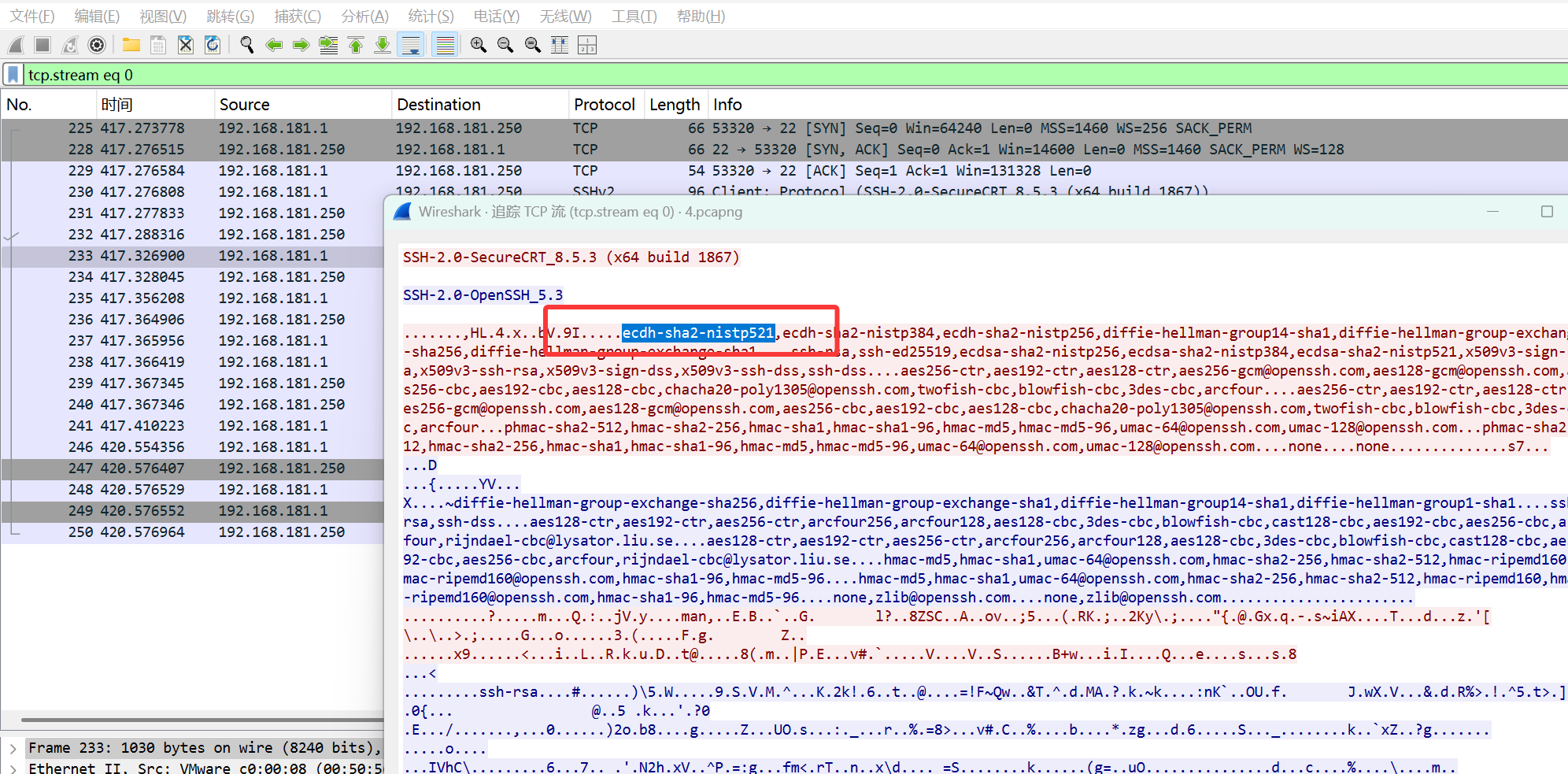Click the packet list horizontal scrollbar

point(197,719)
